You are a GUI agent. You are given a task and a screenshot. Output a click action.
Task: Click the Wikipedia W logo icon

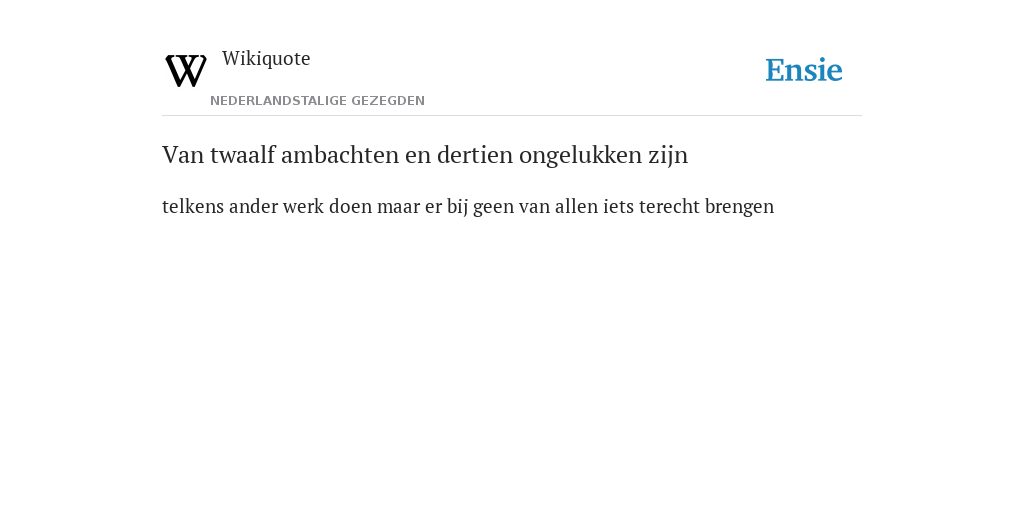tap(186, 71)
